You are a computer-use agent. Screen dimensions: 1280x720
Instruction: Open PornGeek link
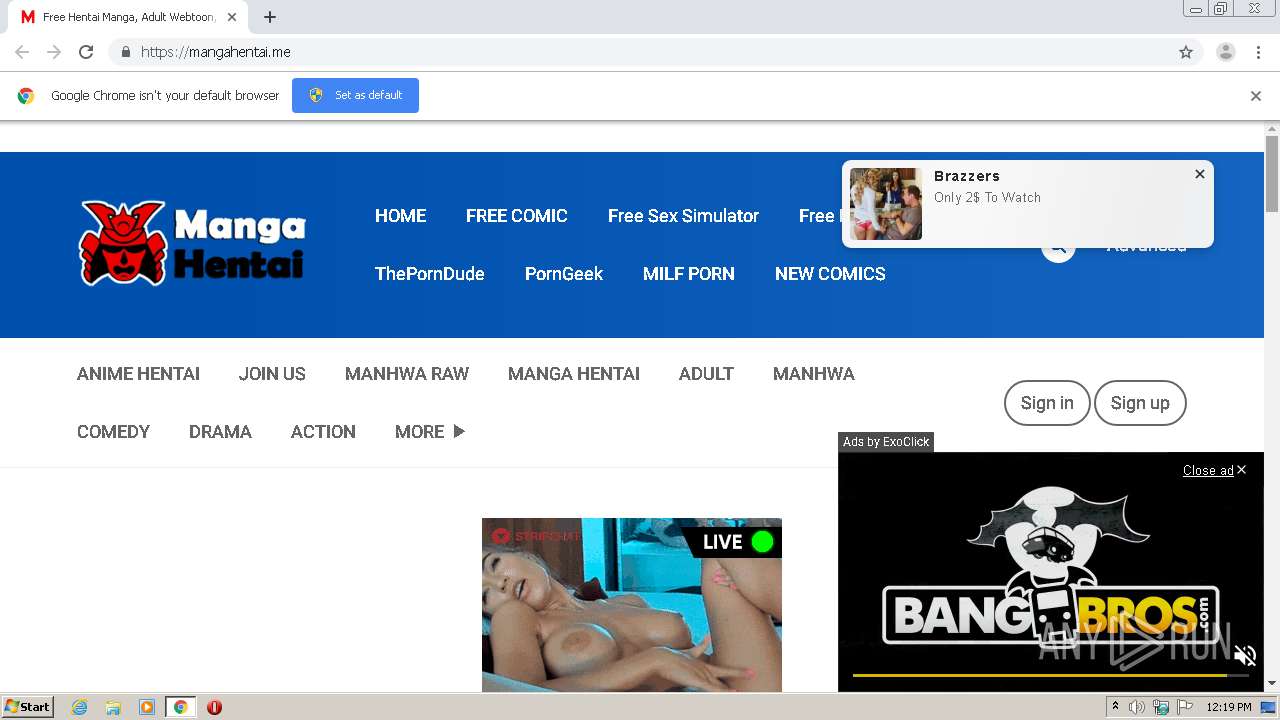coord(564,274)
